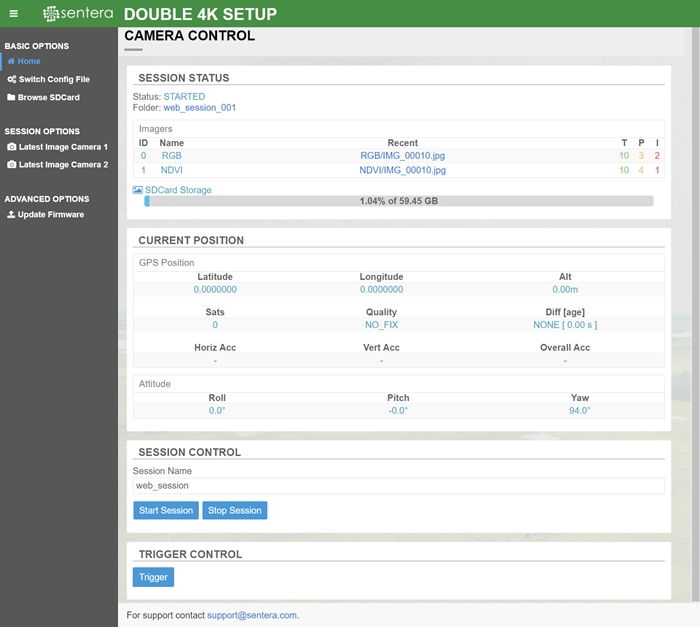This screenshot has height=627, width=700.
Task: Open the web_session_001 folder link
Action: tap(199, 108)
